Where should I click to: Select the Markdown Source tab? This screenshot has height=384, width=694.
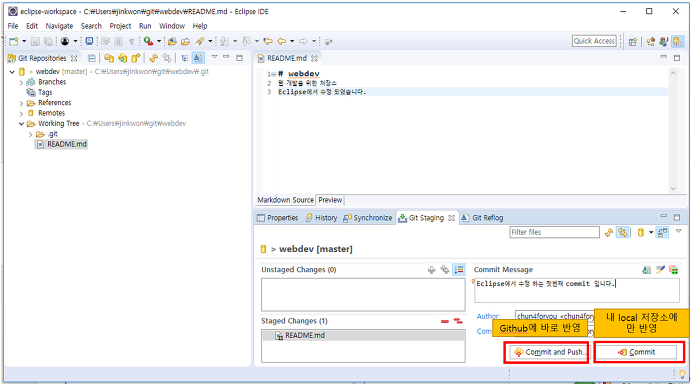click(x=285, y=200)
